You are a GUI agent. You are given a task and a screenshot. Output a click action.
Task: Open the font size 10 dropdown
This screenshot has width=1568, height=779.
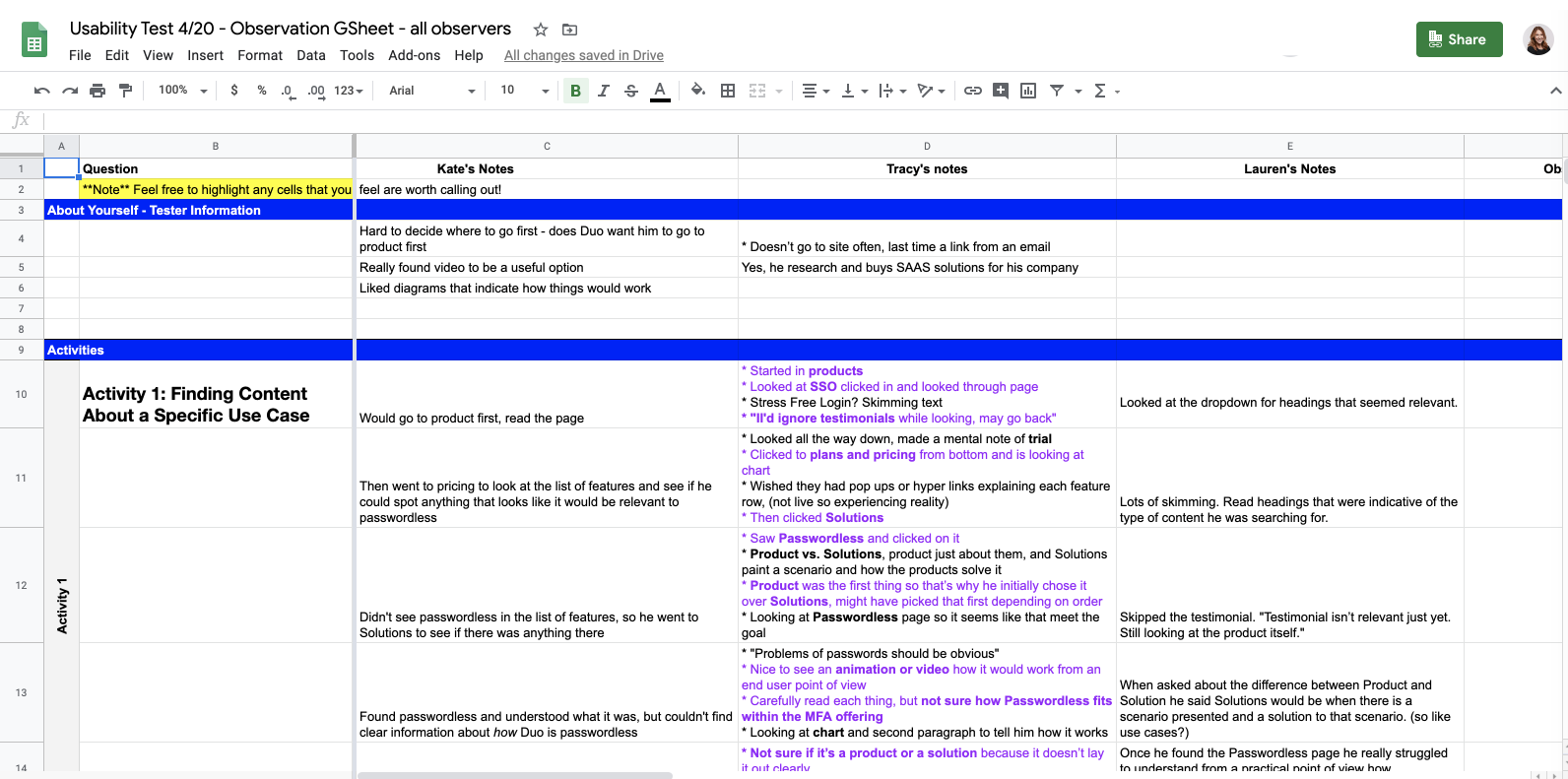click(x=524, y=91)
